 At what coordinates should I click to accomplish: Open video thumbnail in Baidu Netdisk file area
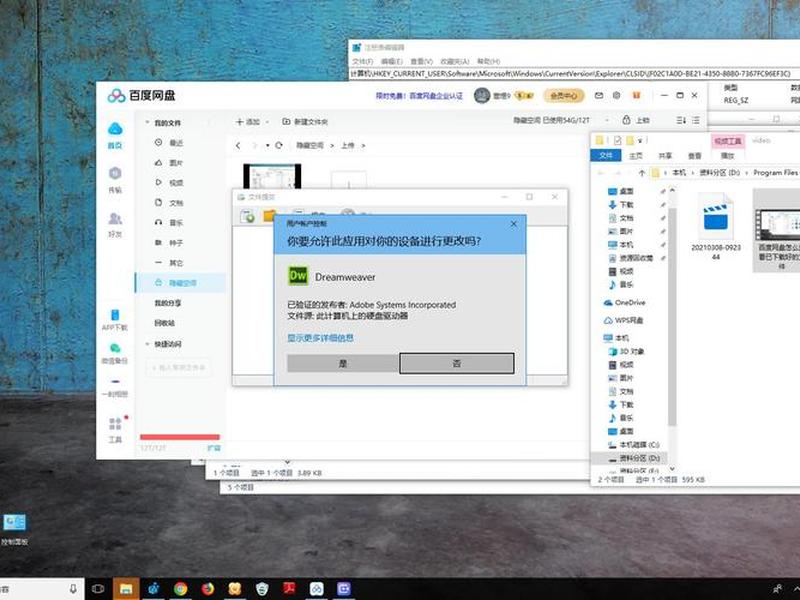[272, 176]
